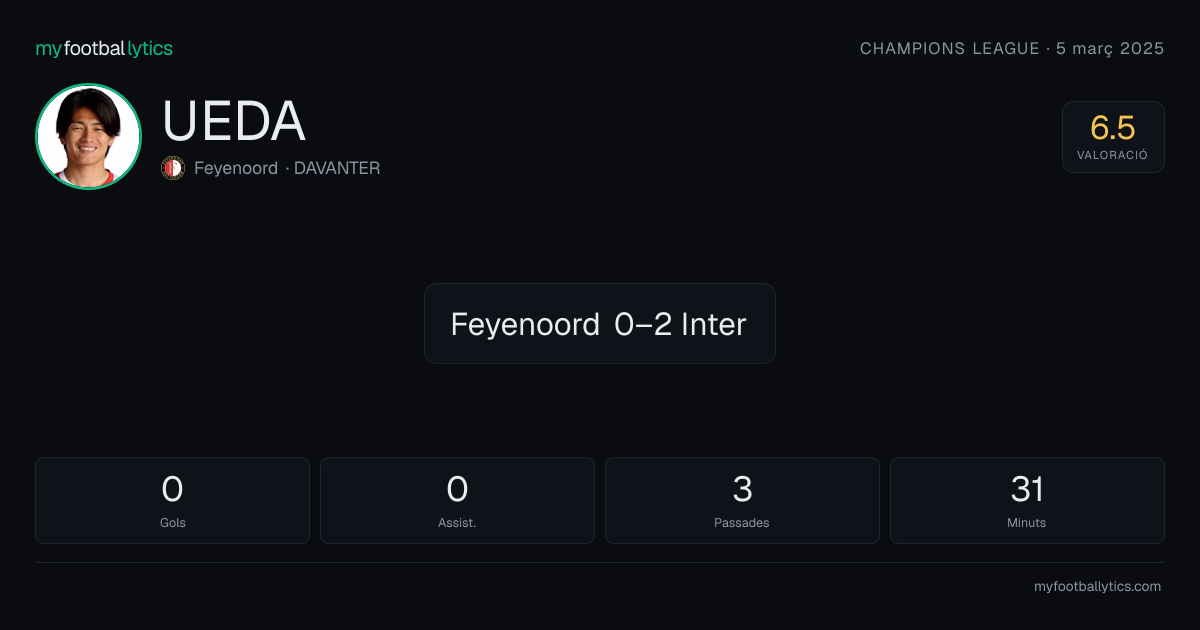
Task: Open the myfootballytics.com footer link
Action: coord(1097,587)
